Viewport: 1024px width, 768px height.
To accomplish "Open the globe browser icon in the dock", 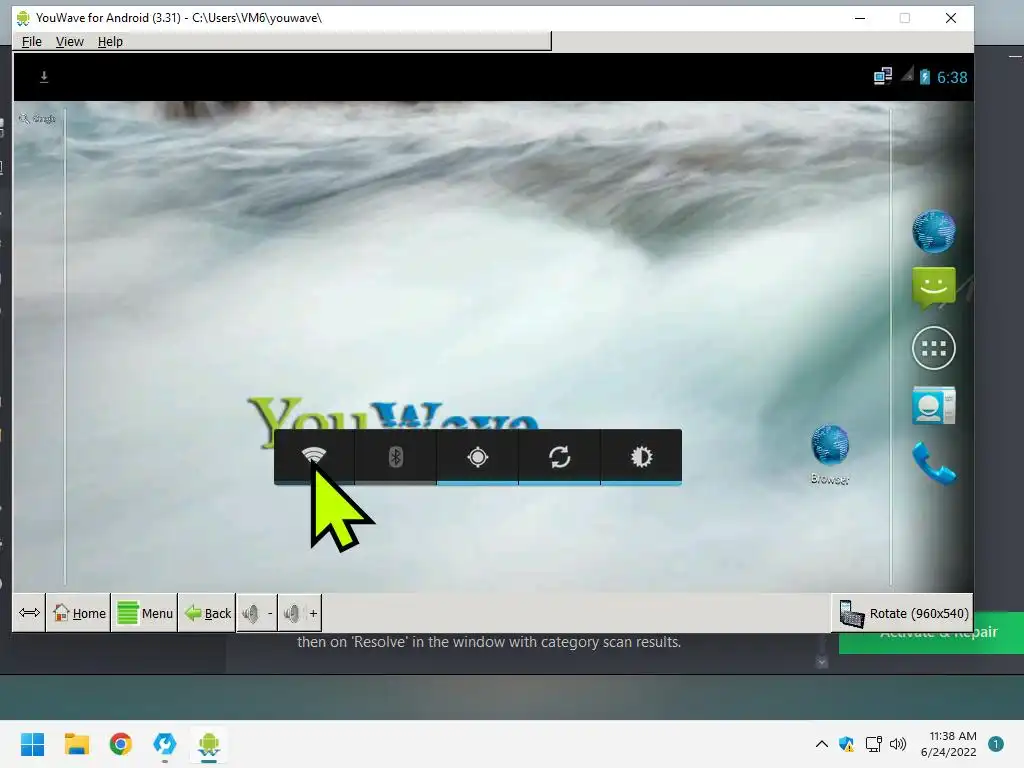I will 934,231.
